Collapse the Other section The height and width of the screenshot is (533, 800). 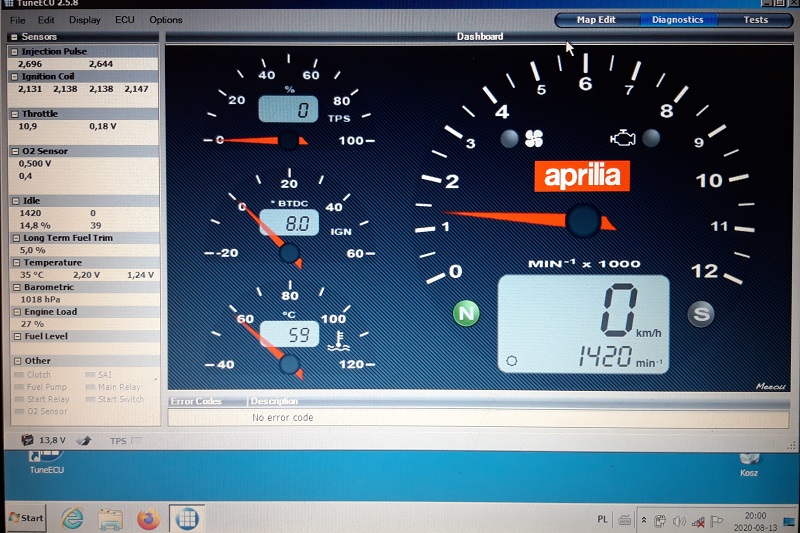coord(18,361)
